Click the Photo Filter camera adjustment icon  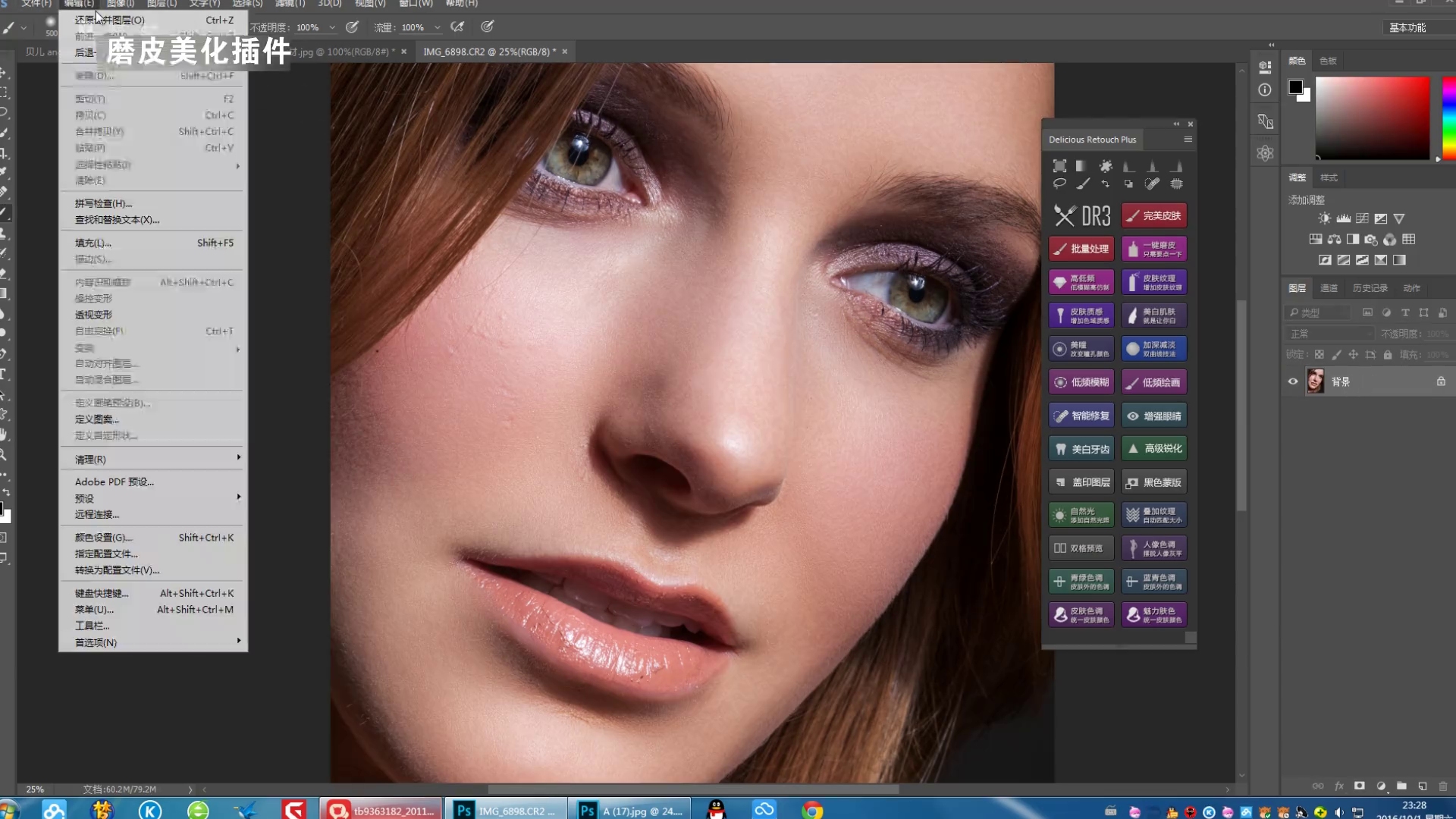tap(1371, 240)
